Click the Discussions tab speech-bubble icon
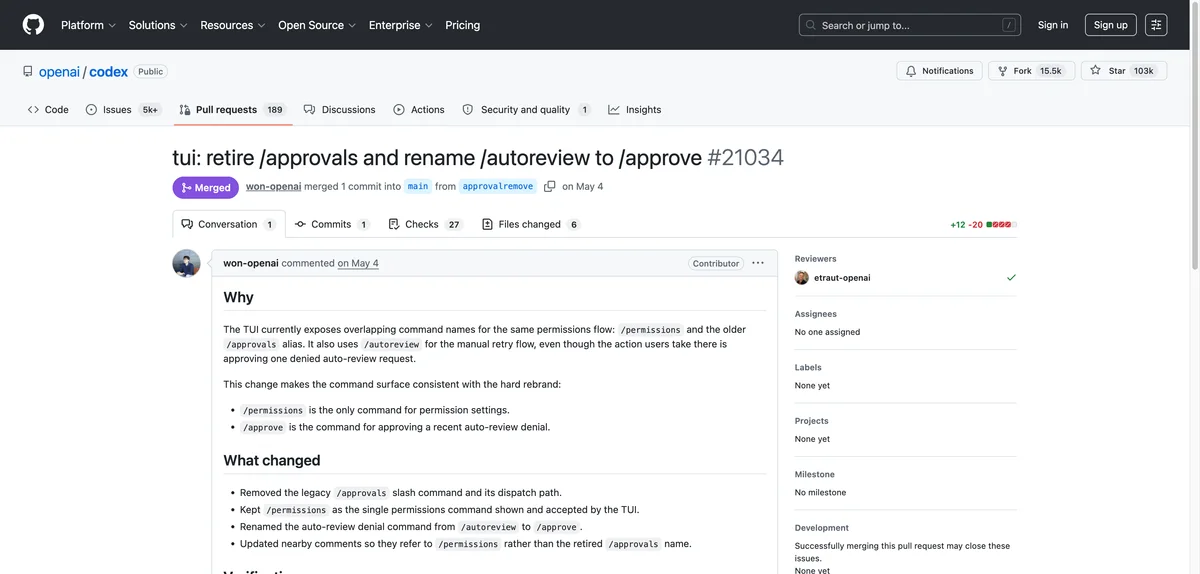Screen dimensions: 1200x574 (310, 110)
